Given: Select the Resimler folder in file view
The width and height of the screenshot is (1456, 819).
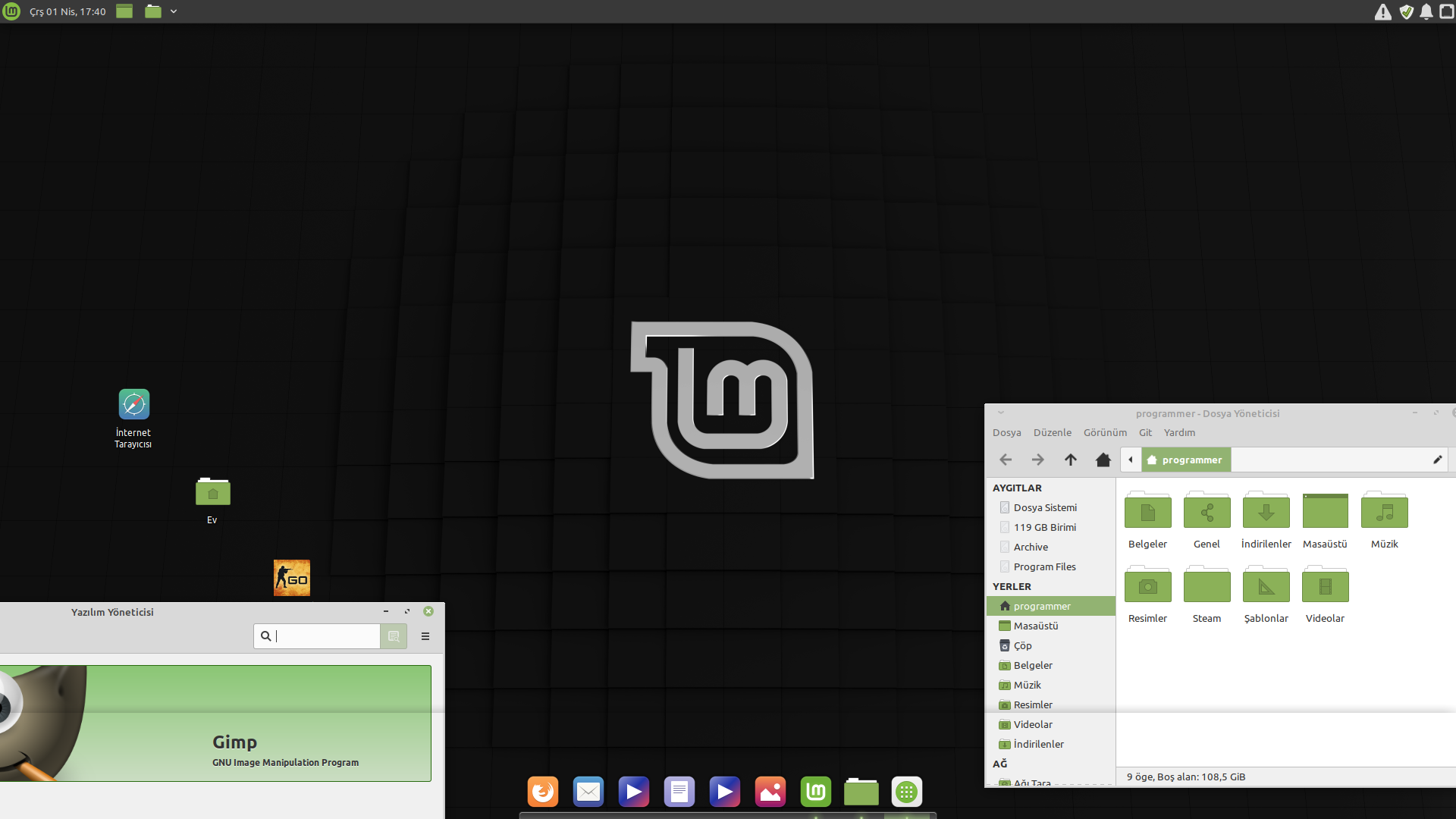Looking at the screenshot, I should point(1148,595).
